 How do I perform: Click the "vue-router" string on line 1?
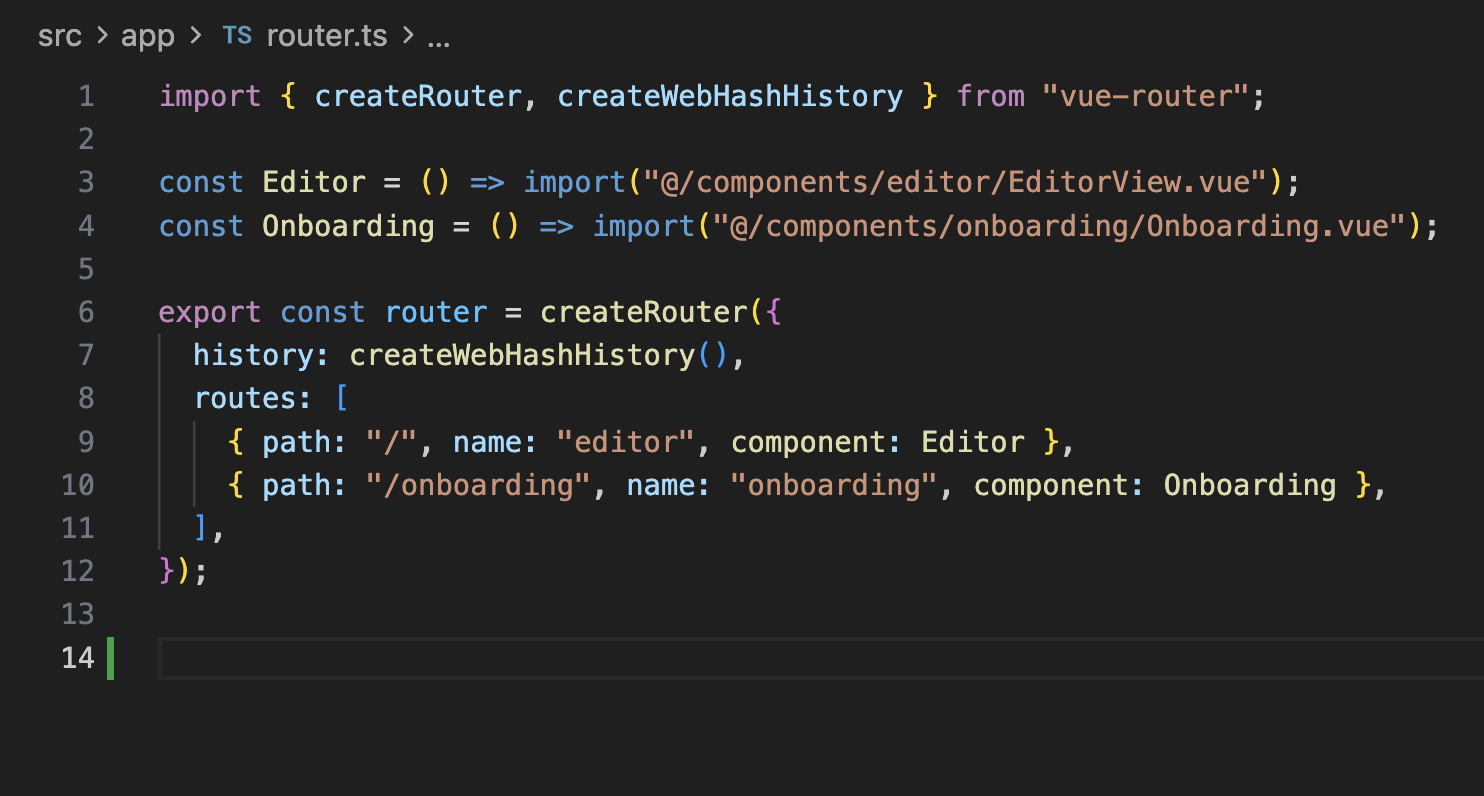[1144, 97]
